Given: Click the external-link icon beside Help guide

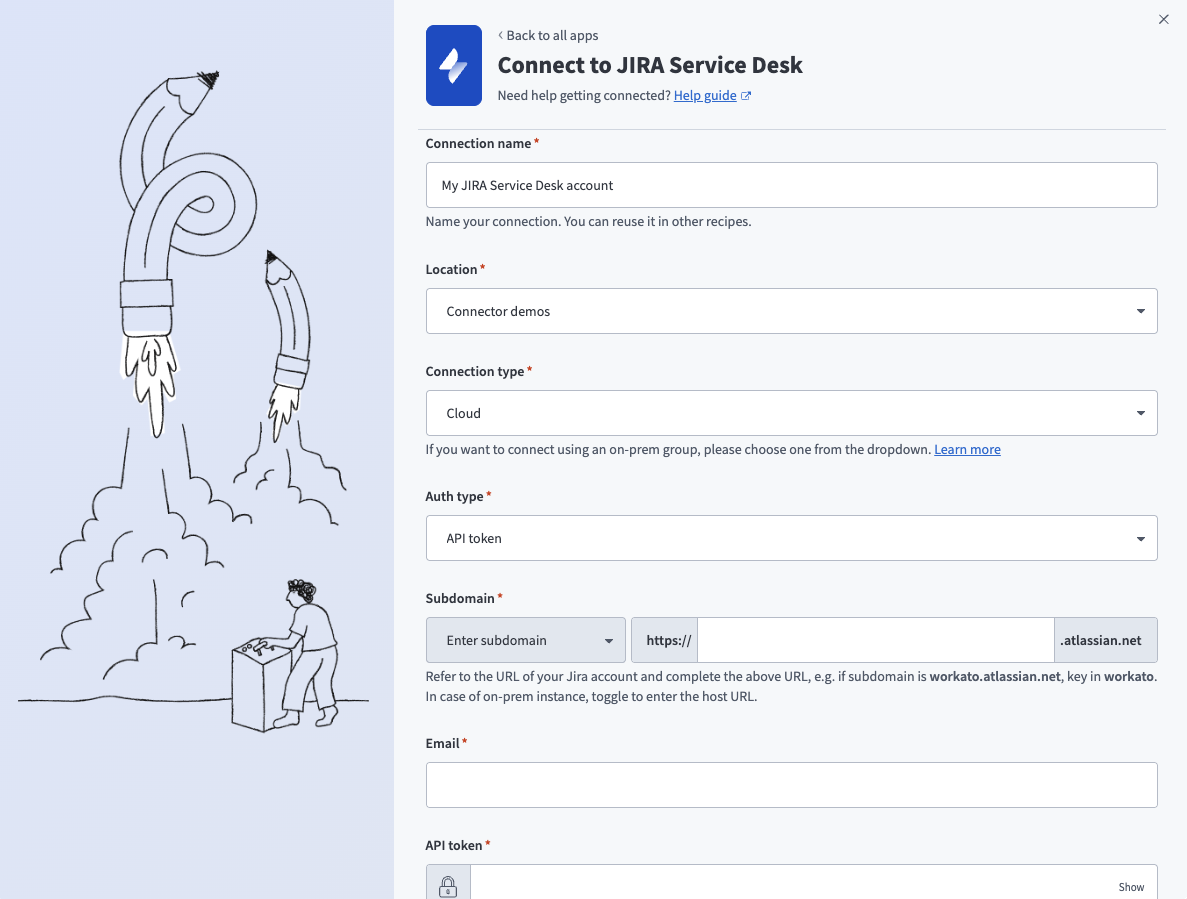Looking at the screenshot, I should click(746, 95).
